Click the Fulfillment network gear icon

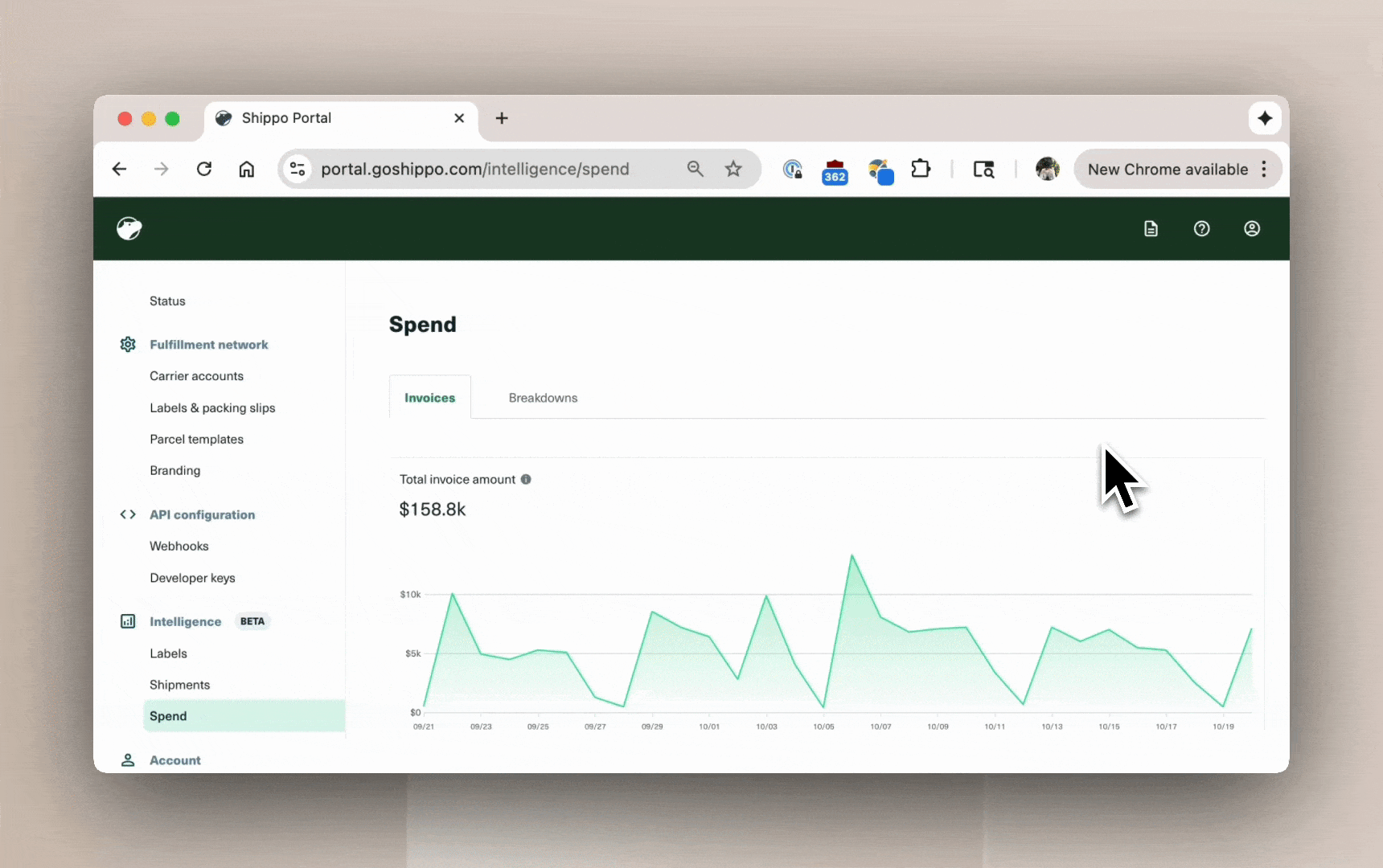pos(128,345)
